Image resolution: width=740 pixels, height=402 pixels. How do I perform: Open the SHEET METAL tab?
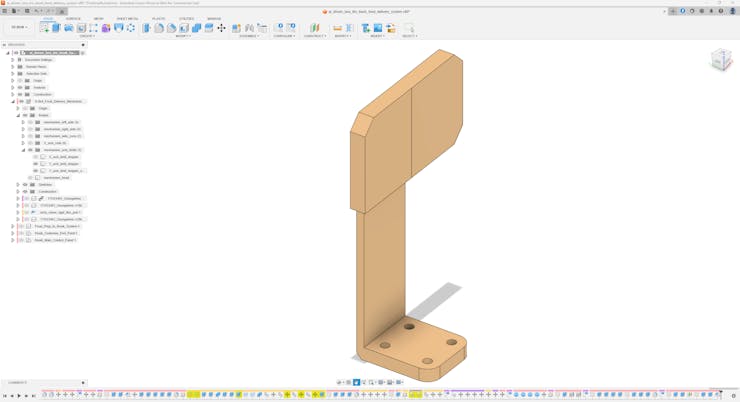coord(127,18)
